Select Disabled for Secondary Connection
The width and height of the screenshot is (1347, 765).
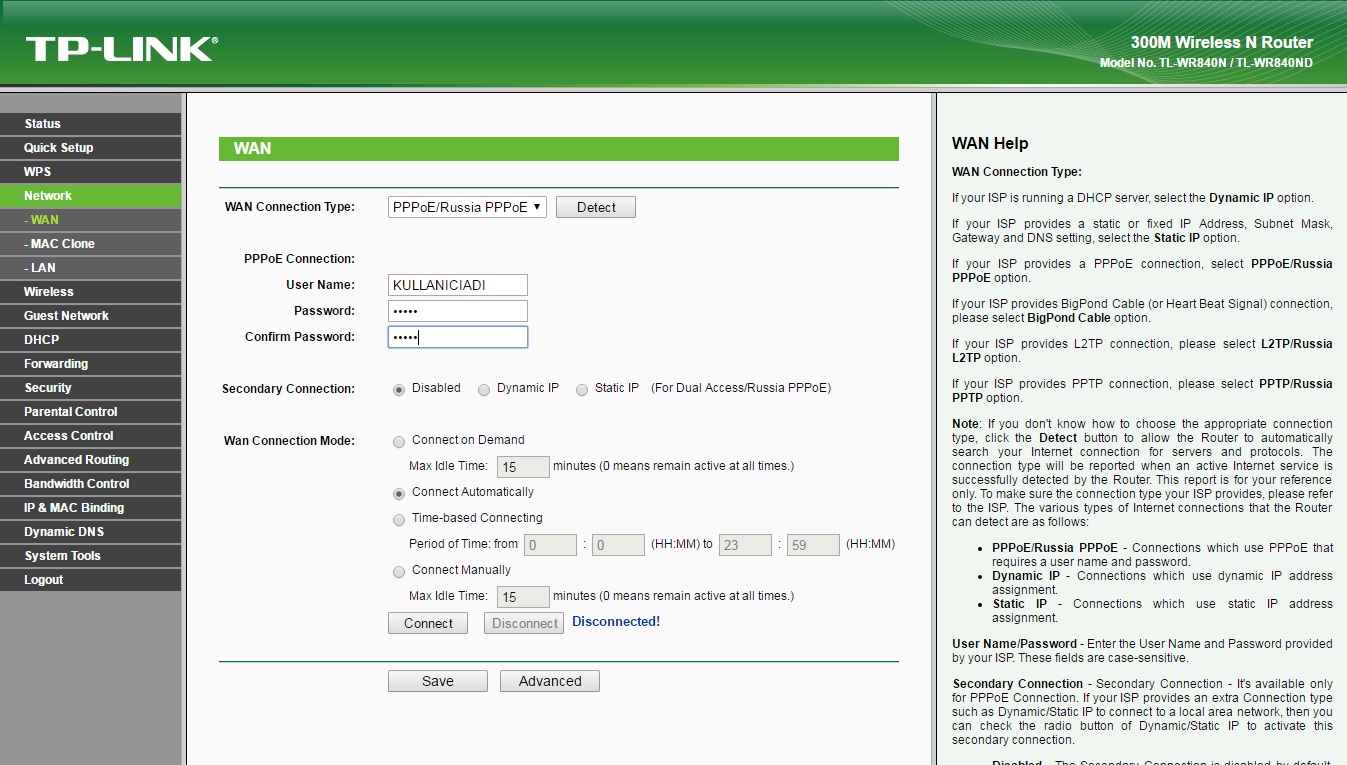tap(399, 389)
